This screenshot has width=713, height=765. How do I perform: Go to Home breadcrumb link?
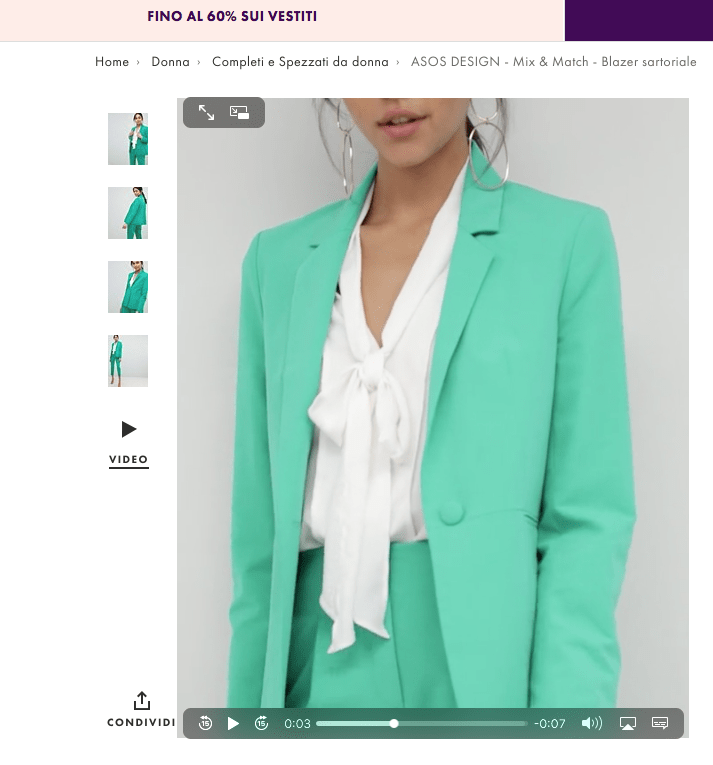[112, 62]
